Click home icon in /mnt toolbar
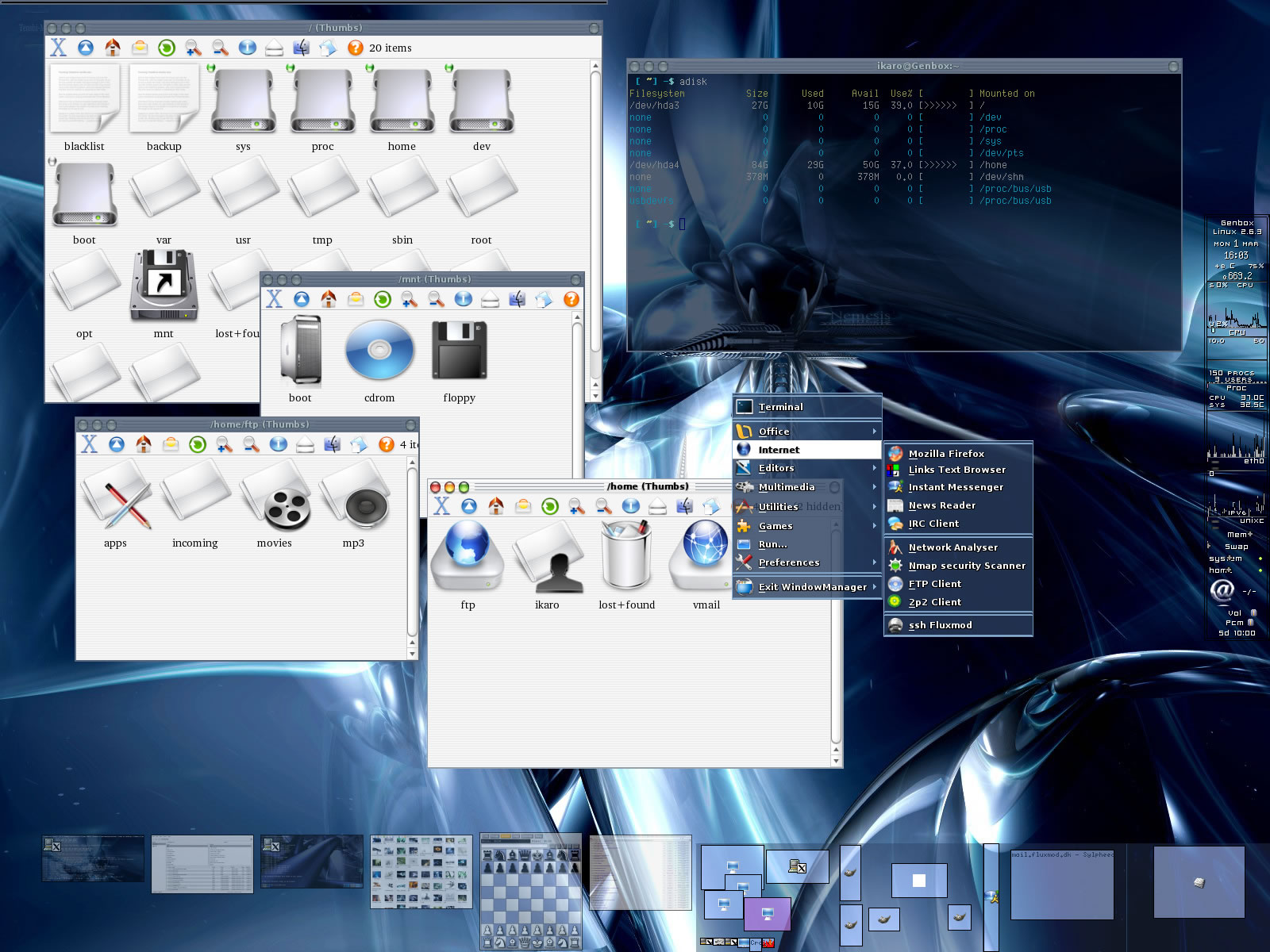The height and width of the screenshot is (952, 1270). 328,299
